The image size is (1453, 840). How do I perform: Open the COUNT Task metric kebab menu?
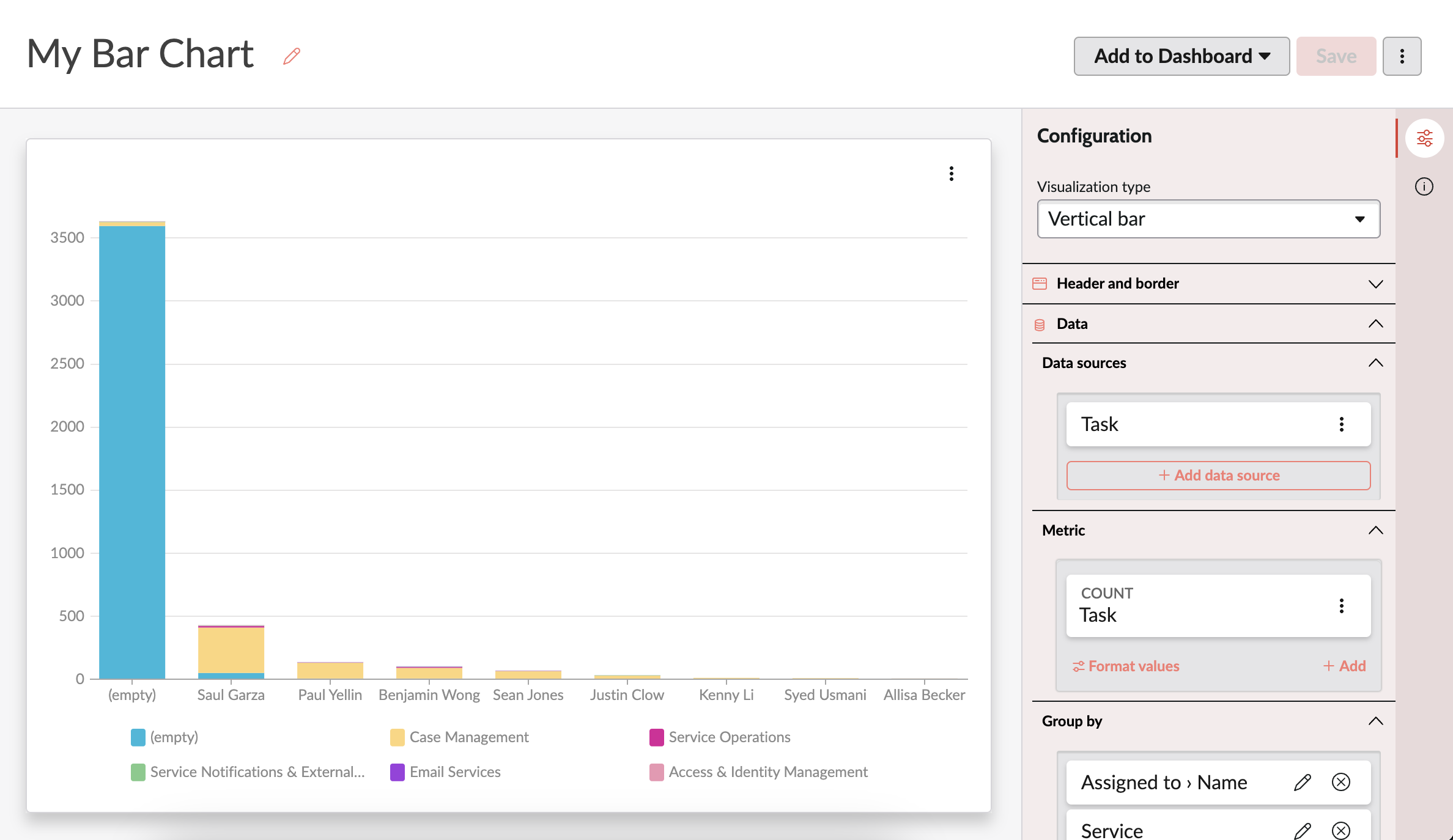[1342, 605]
